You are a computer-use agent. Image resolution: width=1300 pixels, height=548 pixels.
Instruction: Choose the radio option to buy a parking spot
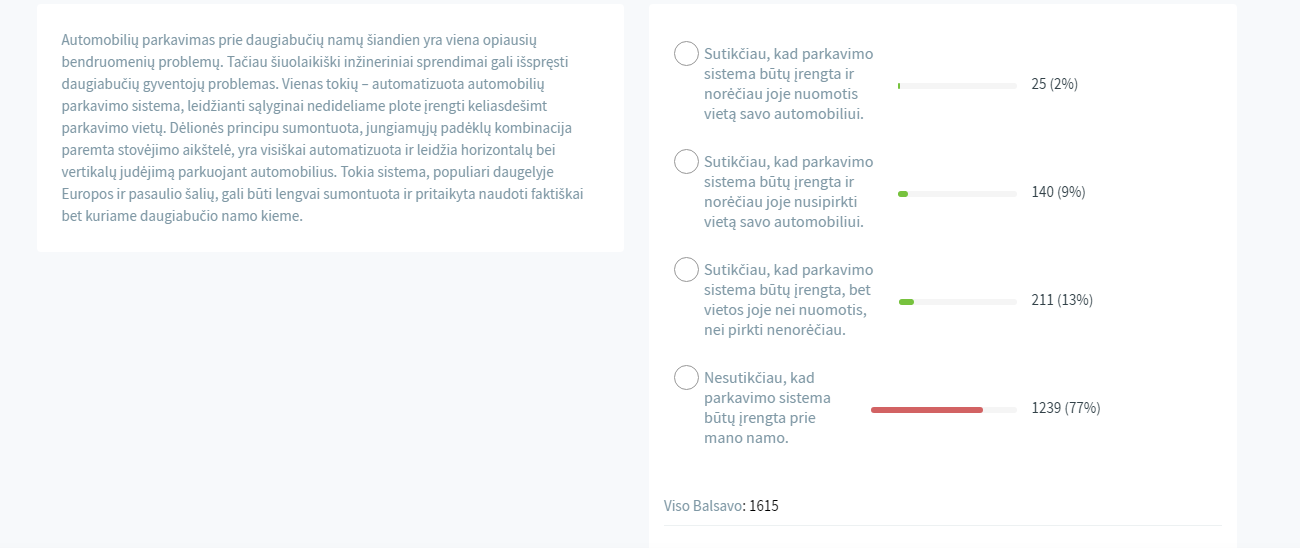coord(686,161)
